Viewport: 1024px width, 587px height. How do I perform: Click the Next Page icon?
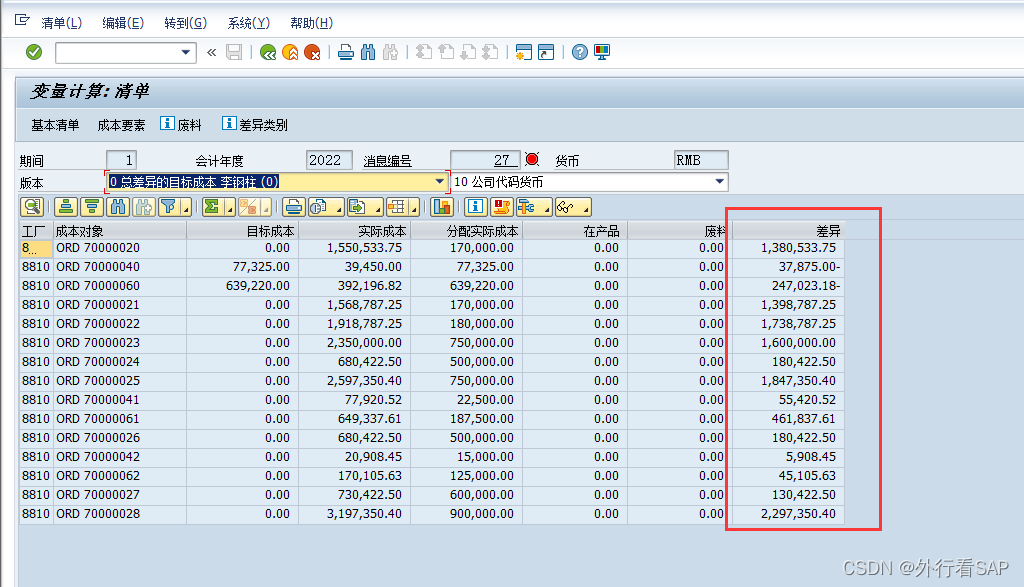[x=469, y=52]
